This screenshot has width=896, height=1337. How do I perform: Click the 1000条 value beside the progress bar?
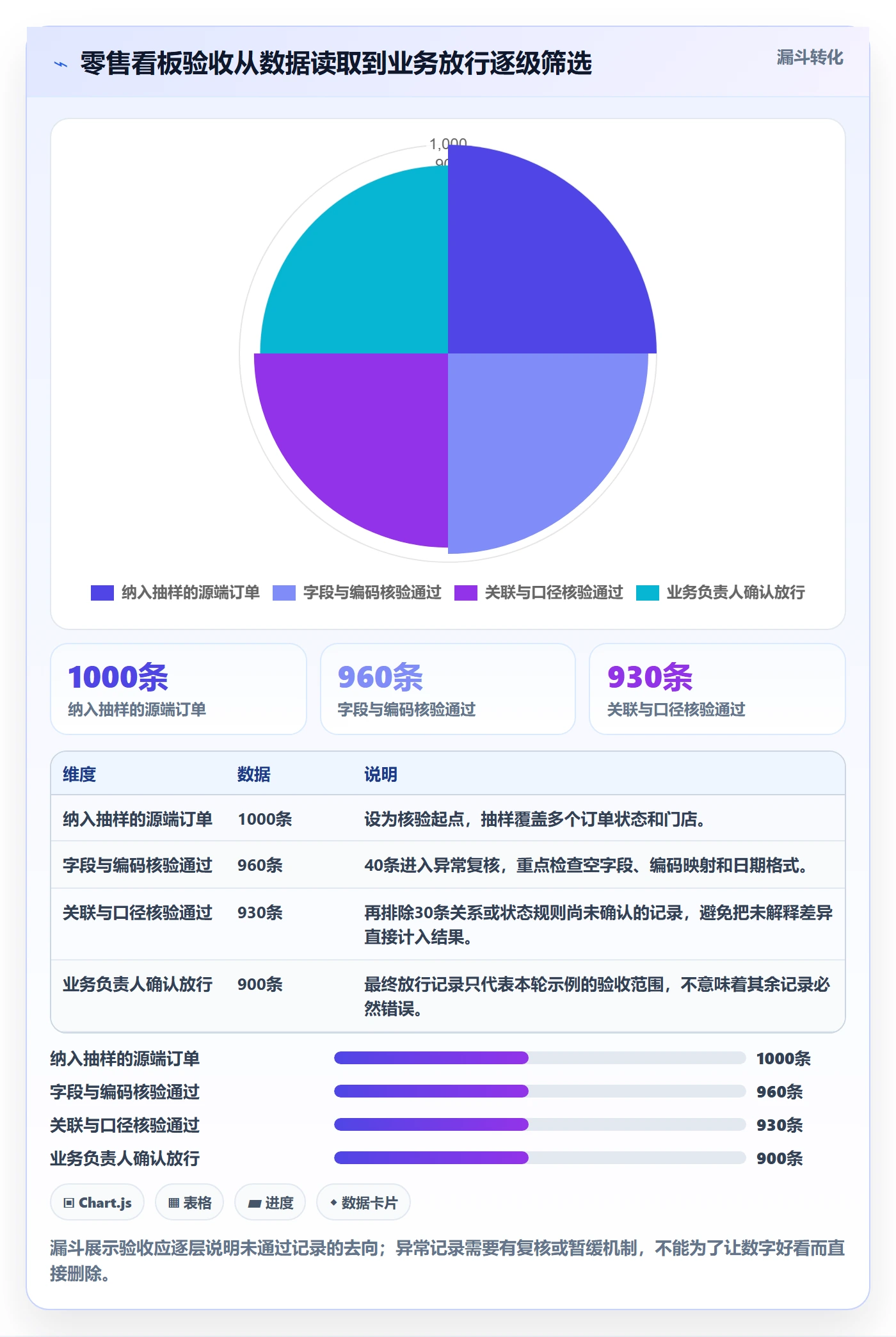tap(784, 1058)
